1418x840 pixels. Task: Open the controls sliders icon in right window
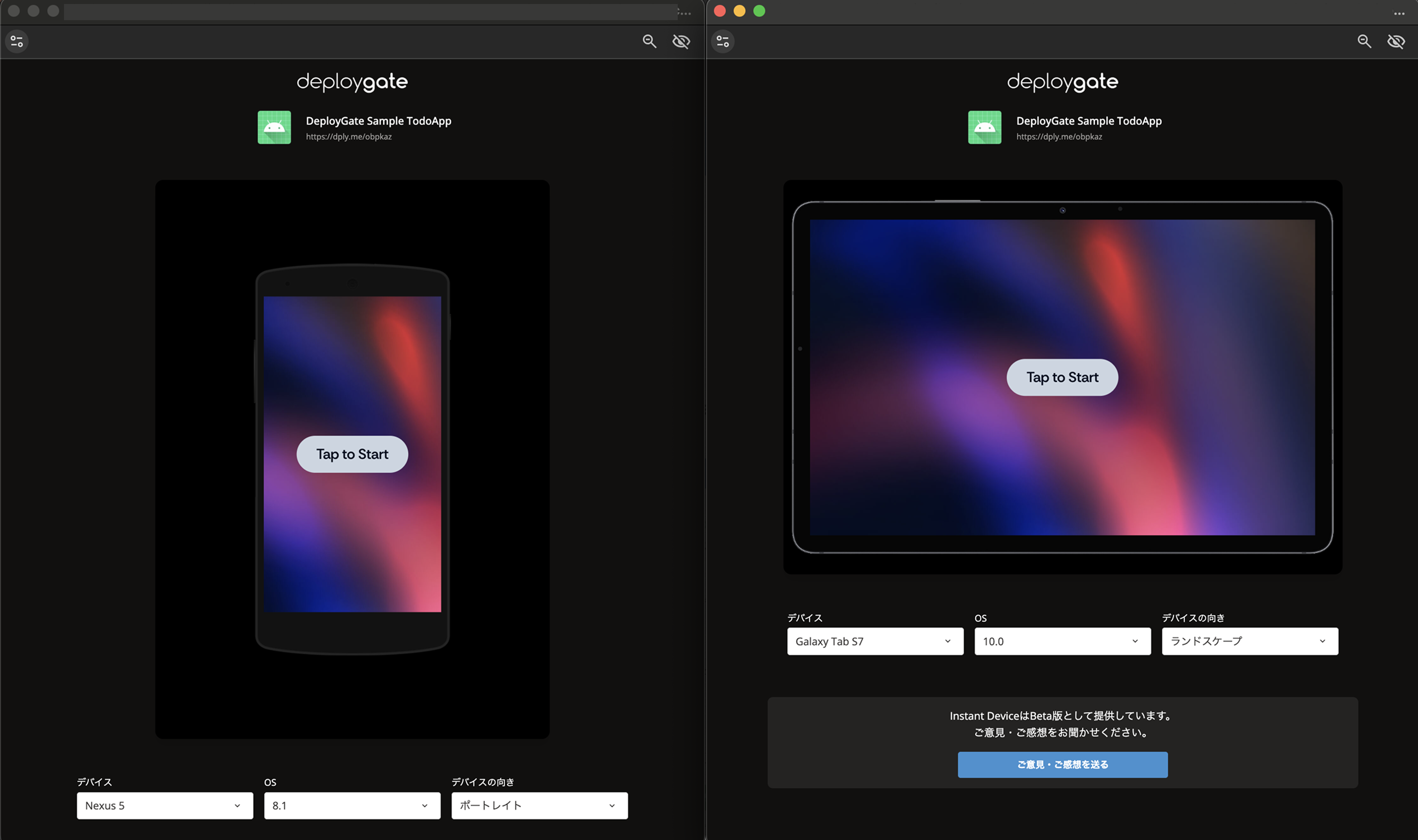722,41
